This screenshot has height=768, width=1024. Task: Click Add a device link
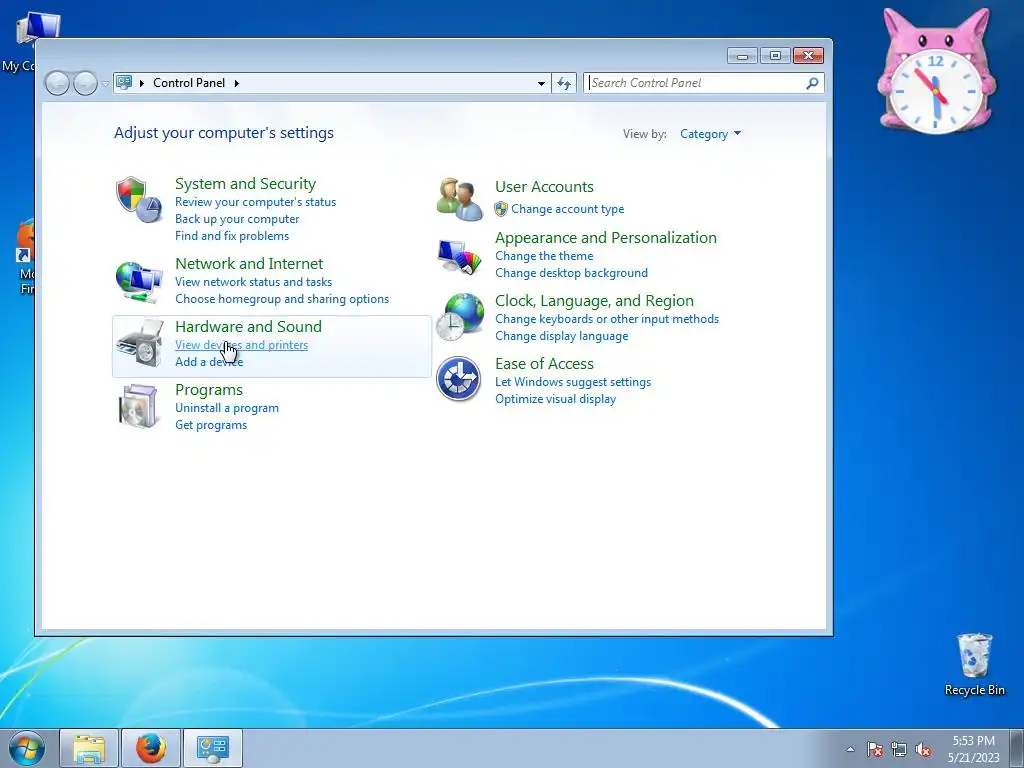(209, 362)
